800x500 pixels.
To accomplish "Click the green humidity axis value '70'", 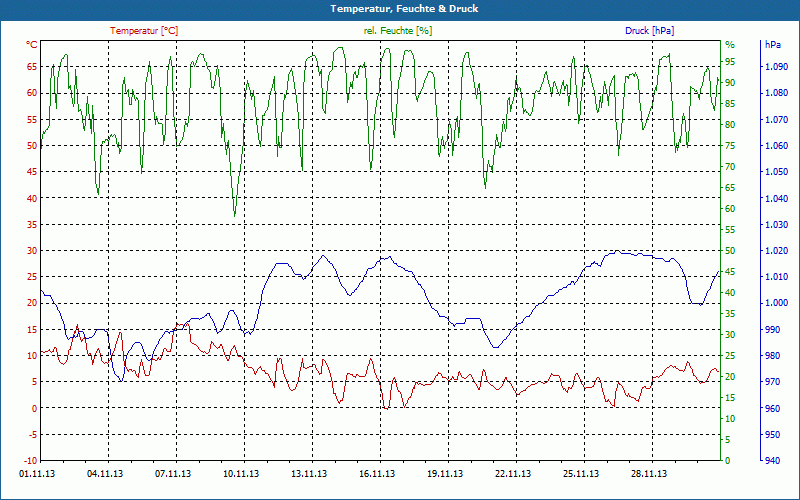I will click(x=730, y=167).
